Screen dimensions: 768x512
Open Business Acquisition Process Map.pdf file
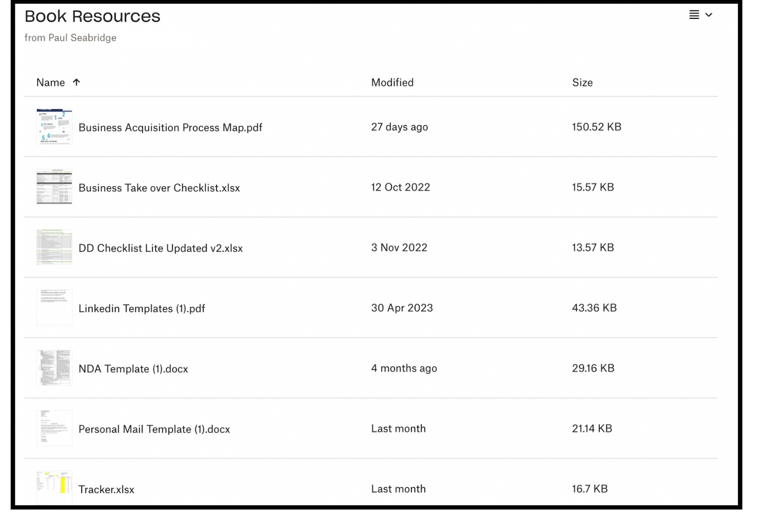tap(170, 128)
